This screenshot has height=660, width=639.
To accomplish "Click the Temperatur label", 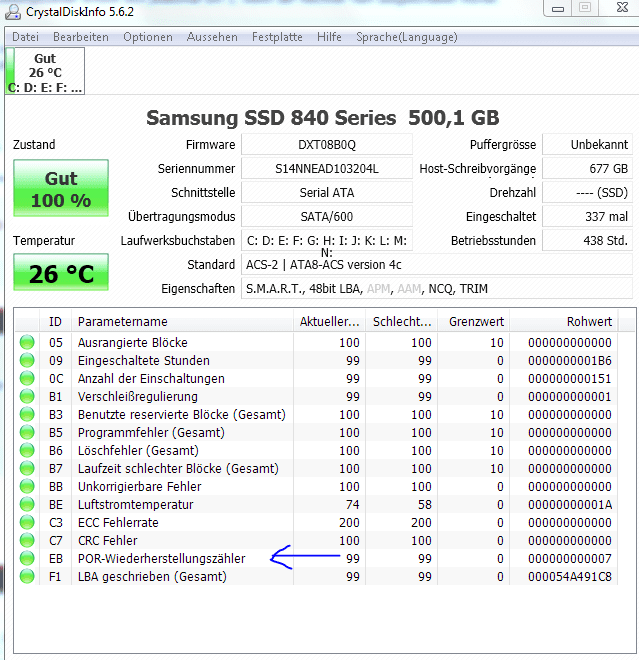I will pos(44,241).
